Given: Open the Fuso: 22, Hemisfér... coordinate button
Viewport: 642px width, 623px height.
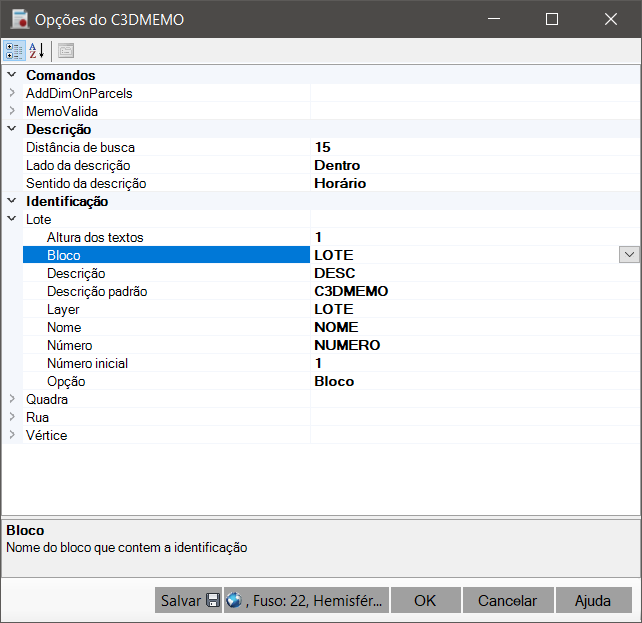Looking at the screenshot, I should tap(306, 600).
